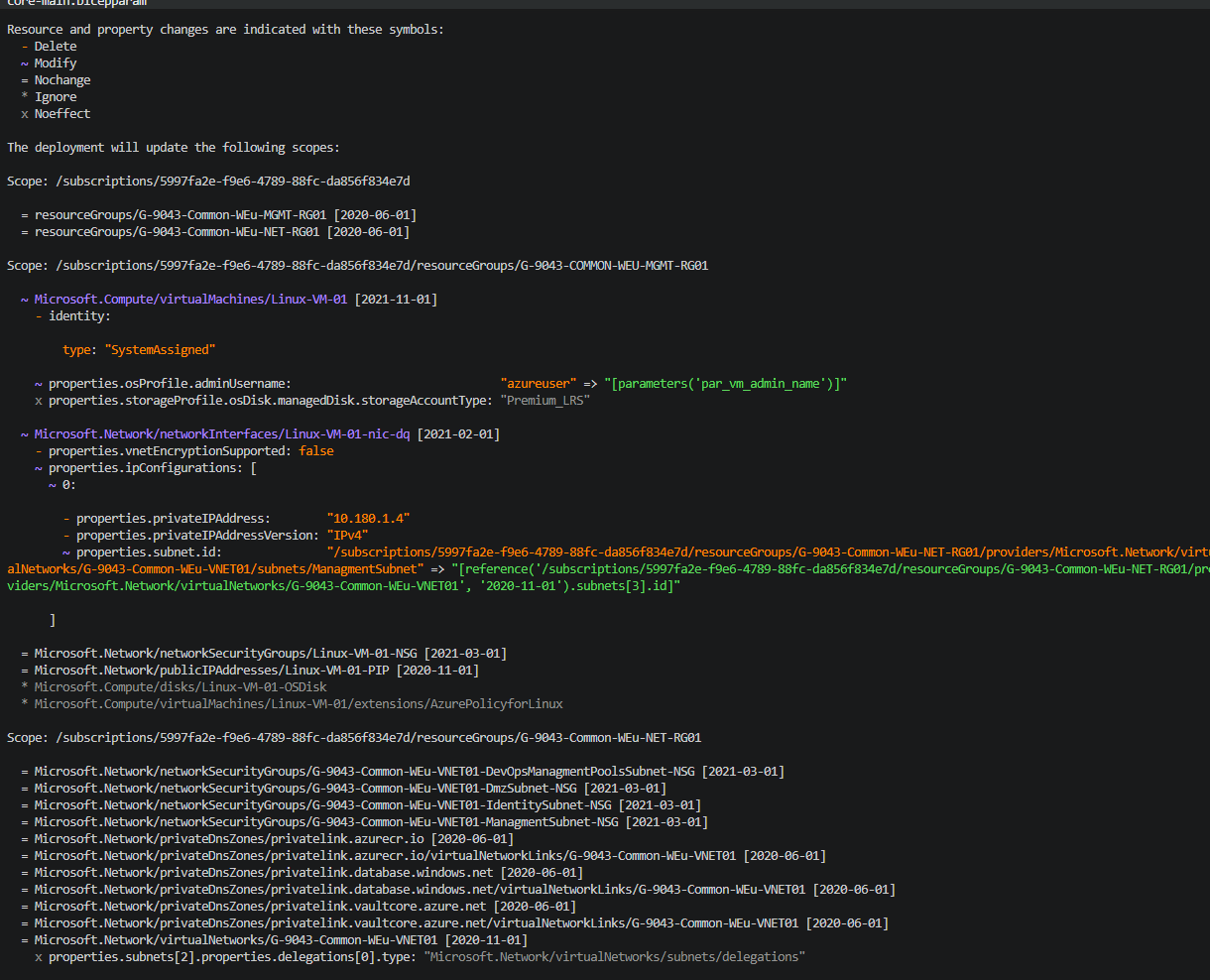
Task: Click the properties.osProfile.adminUsername property name
Action: click(170, 383)
